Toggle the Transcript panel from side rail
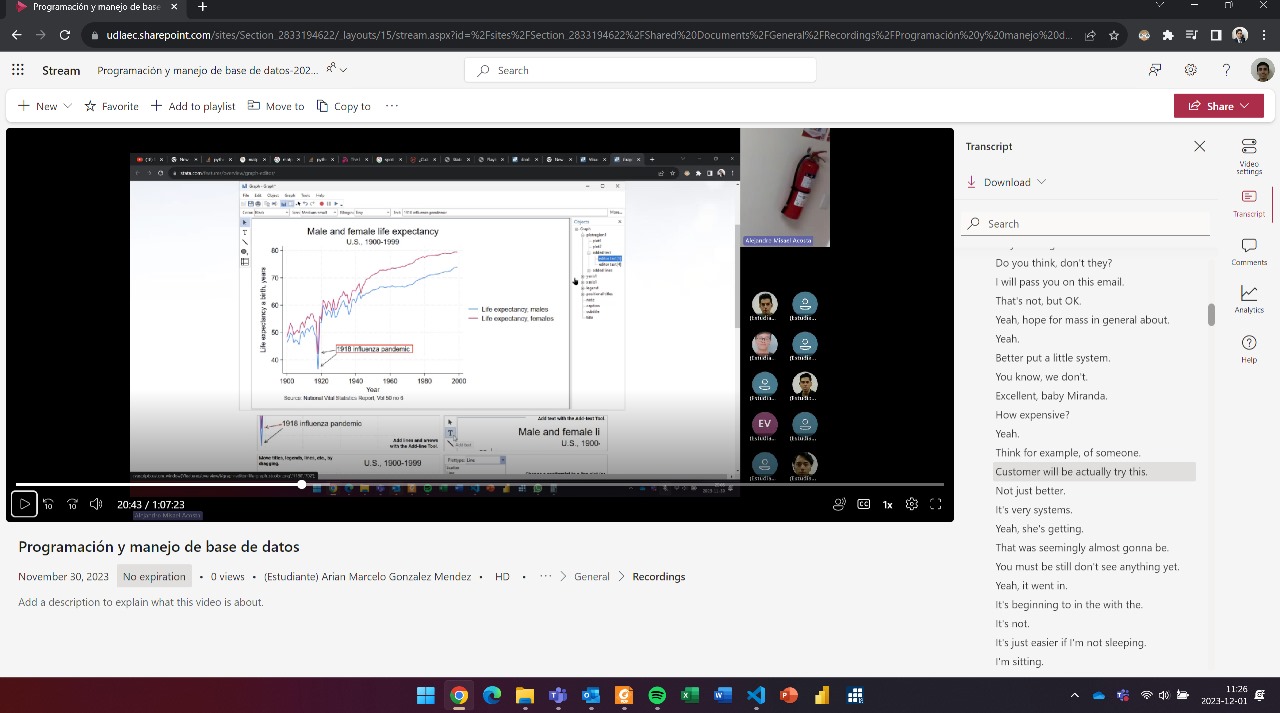1280x713 pixels. [1249, 203]
